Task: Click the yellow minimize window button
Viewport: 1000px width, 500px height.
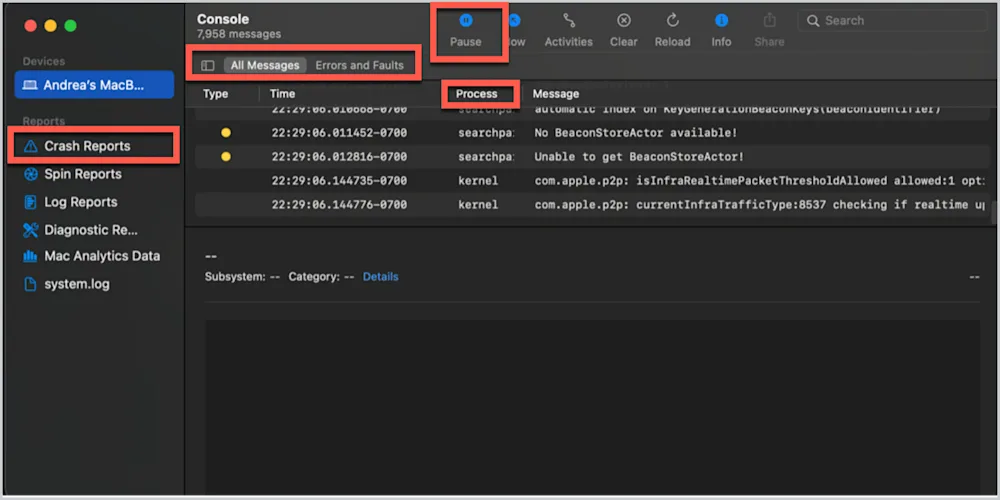Action: point(50,26)
